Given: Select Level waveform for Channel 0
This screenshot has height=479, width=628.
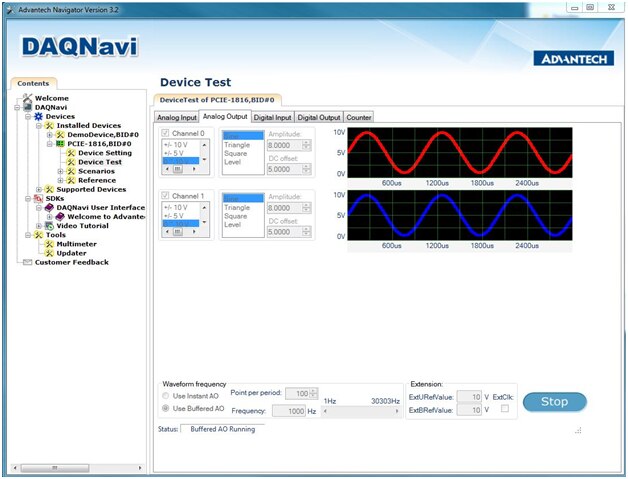Looking at the screenshot, I should coord(233,162).
